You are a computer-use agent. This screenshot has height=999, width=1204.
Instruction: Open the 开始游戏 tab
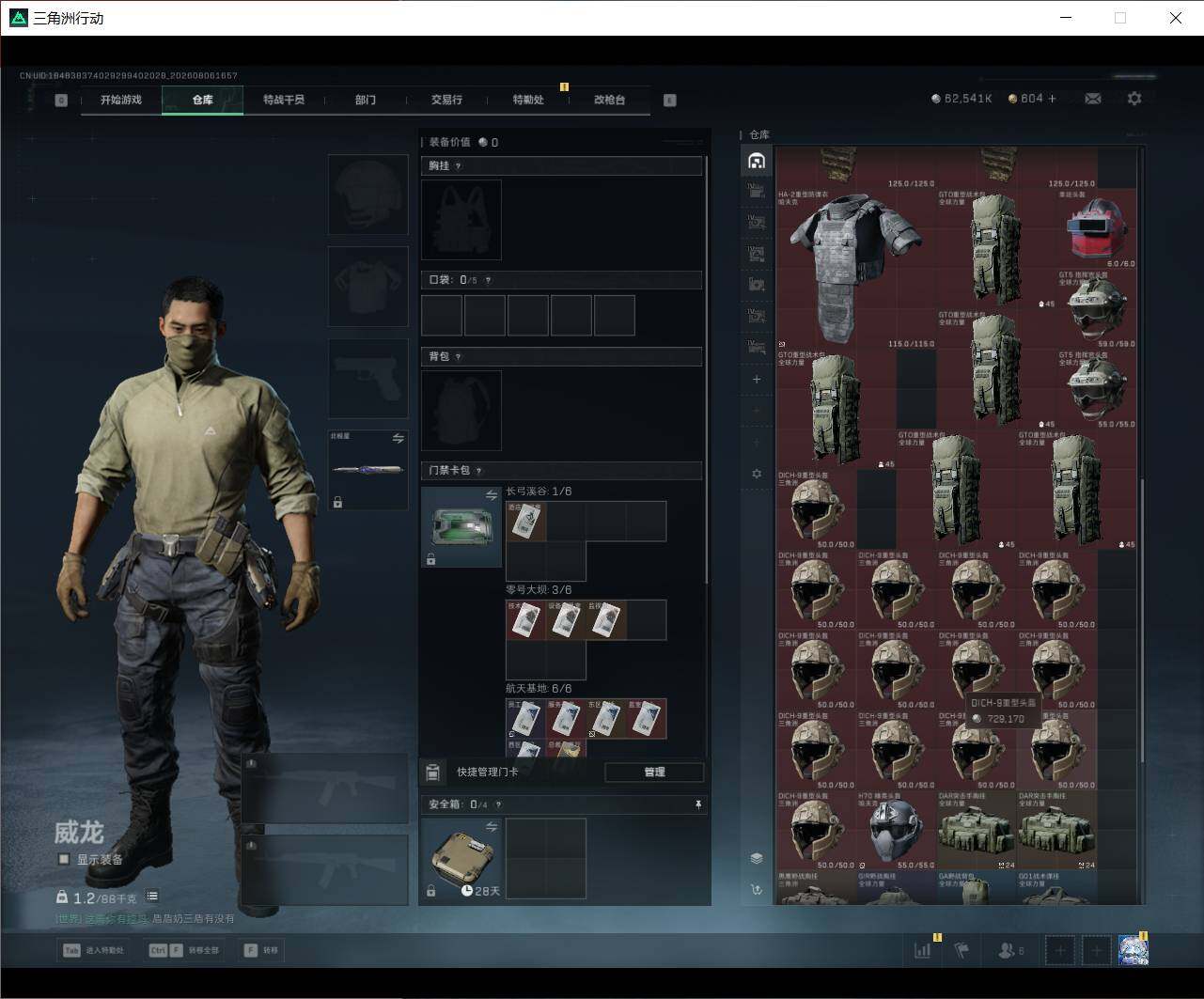[121, 100]
